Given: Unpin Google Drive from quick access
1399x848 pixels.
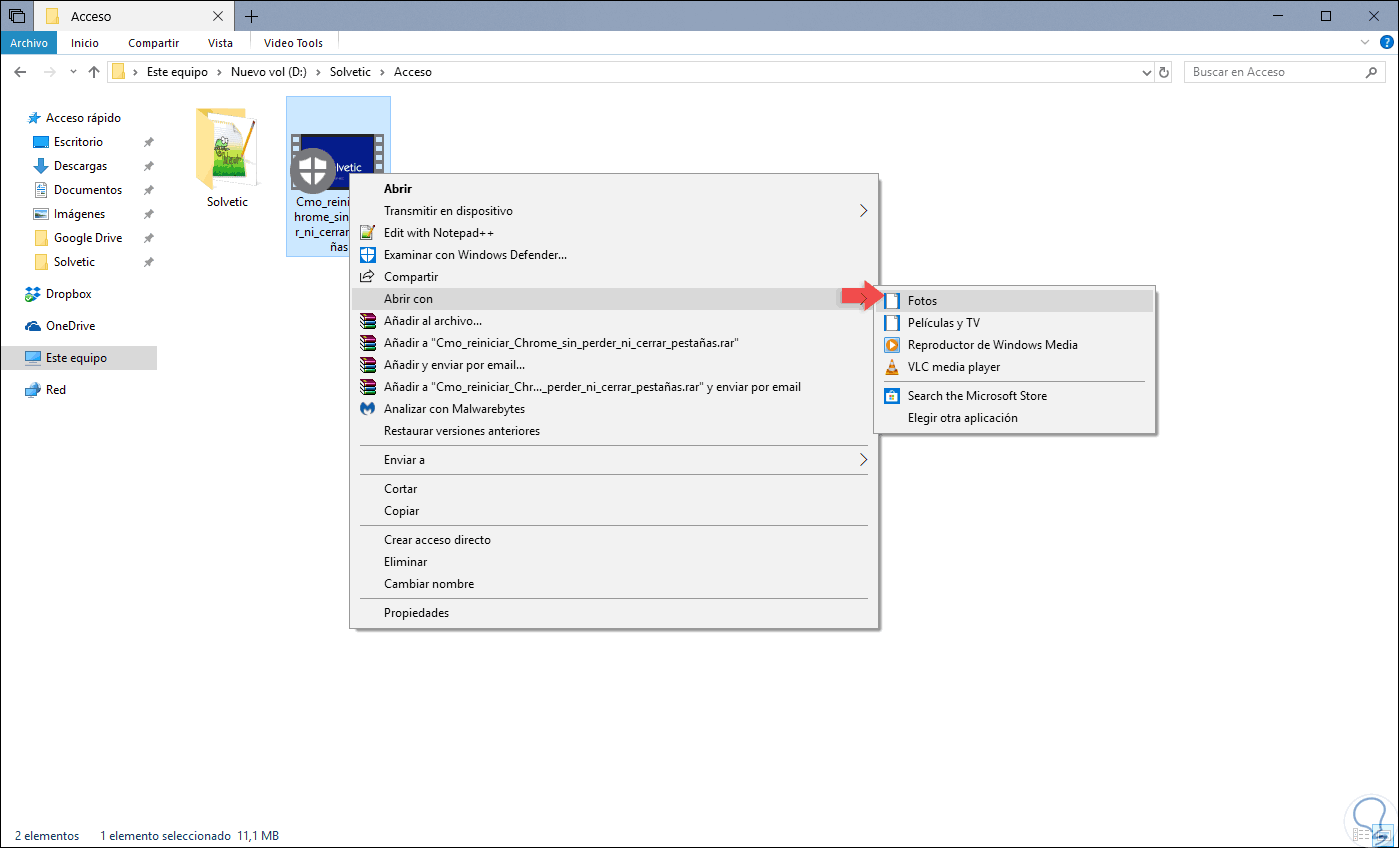Looking at the screenshot, I should tap(148, 238).
